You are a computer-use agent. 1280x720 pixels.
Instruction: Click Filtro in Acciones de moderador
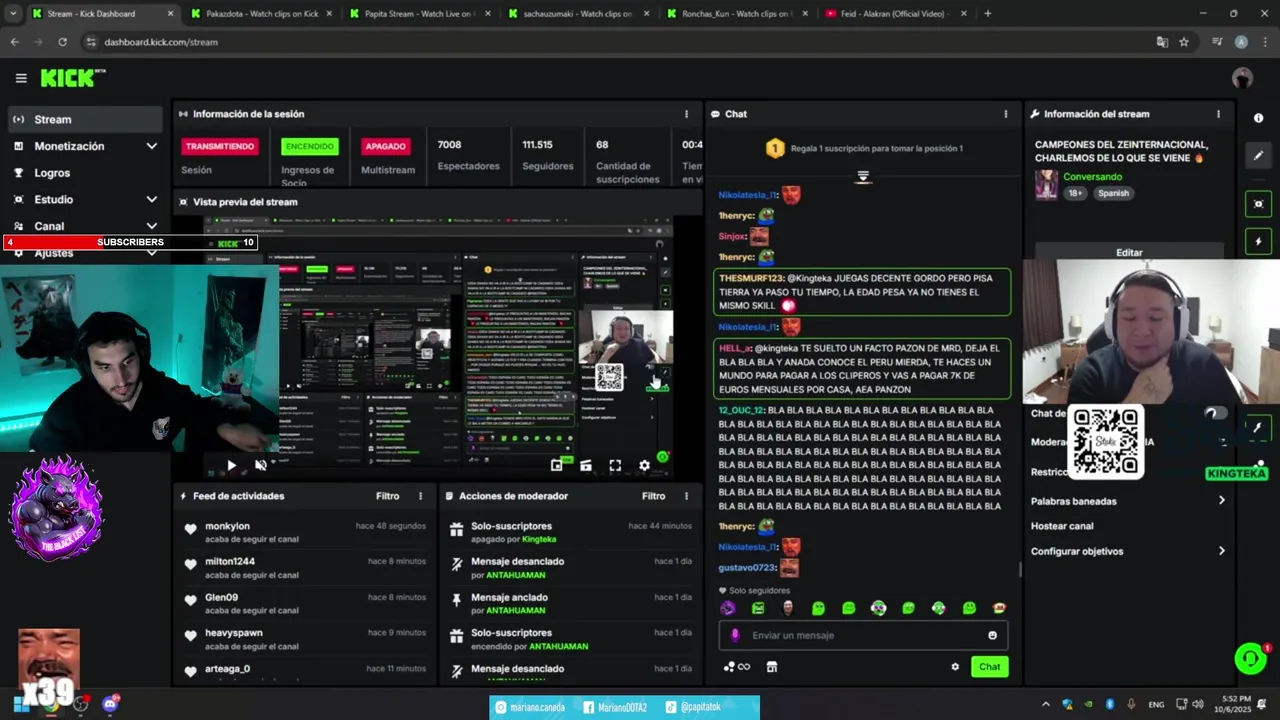click(x=653, y=496)
